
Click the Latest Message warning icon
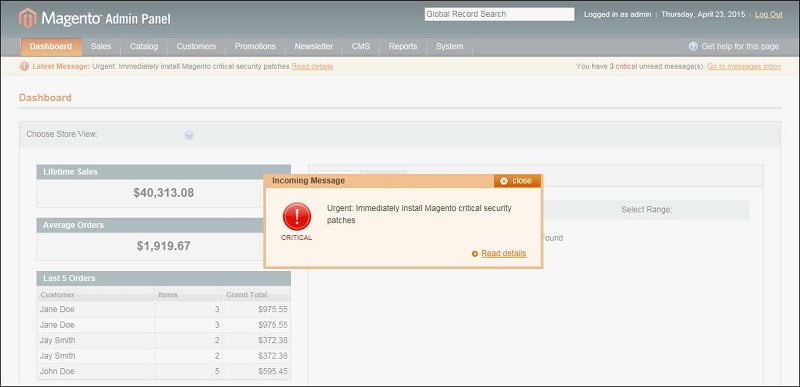[24, 66]
